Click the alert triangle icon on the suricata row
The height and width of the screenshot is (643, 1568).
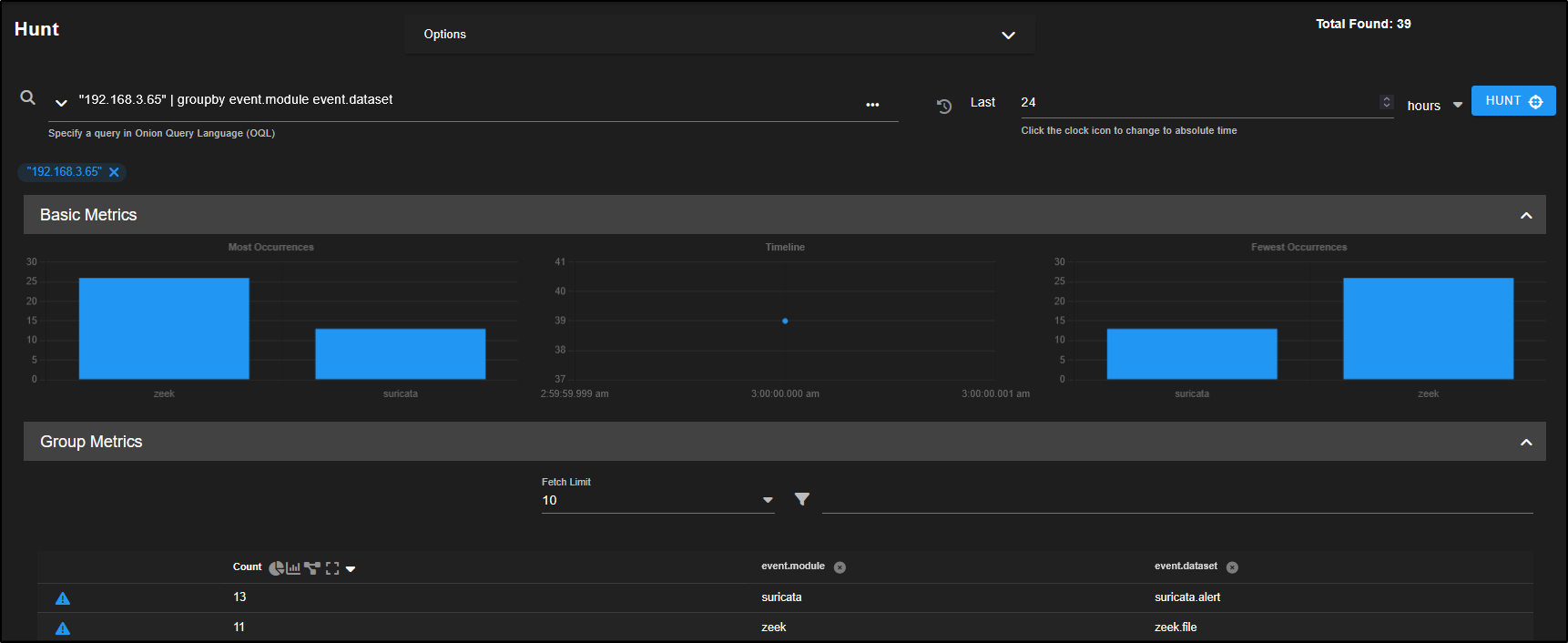click(x=63, y=598)
